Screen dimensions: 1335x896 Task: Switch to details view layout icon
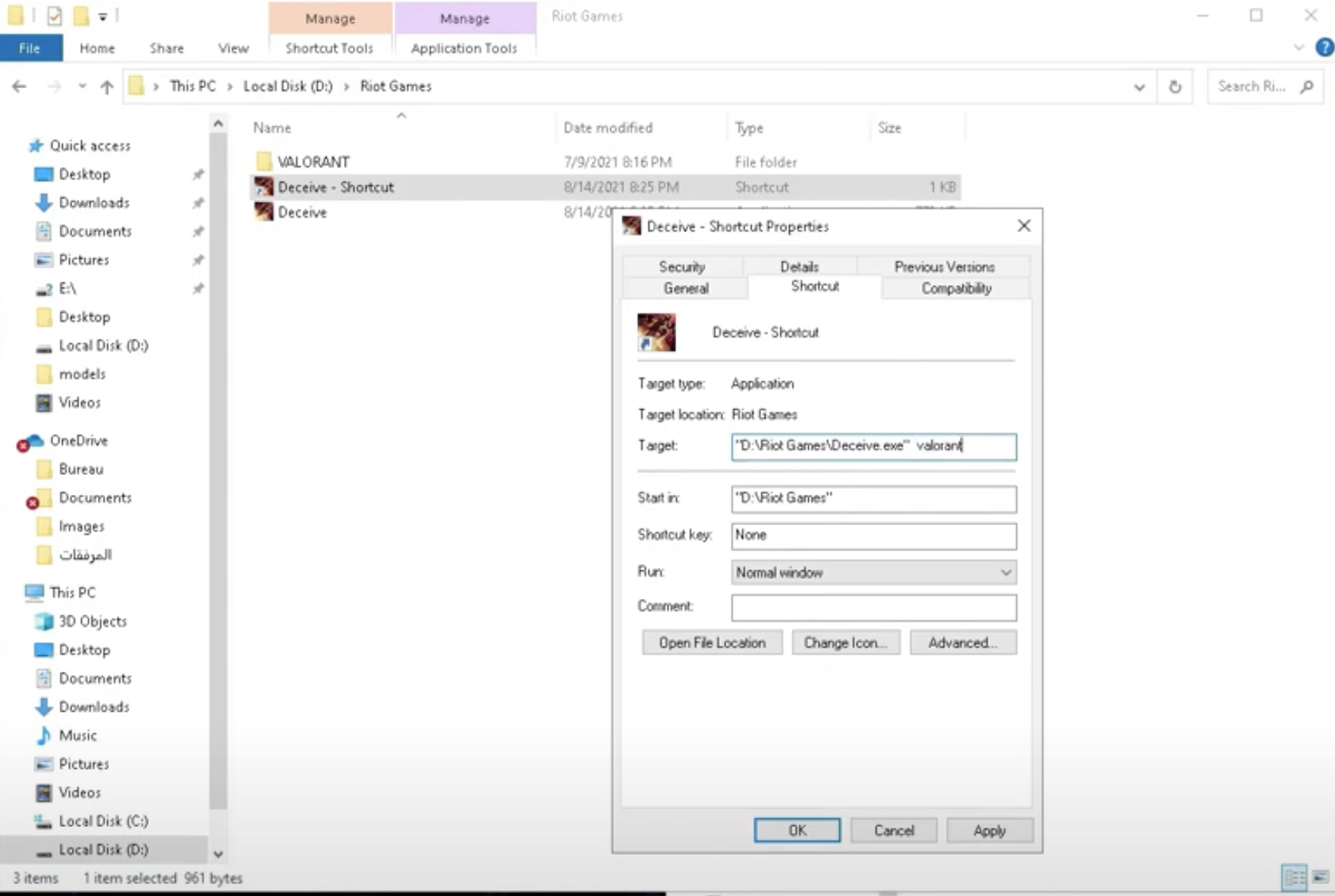[x=1294, y=878]
